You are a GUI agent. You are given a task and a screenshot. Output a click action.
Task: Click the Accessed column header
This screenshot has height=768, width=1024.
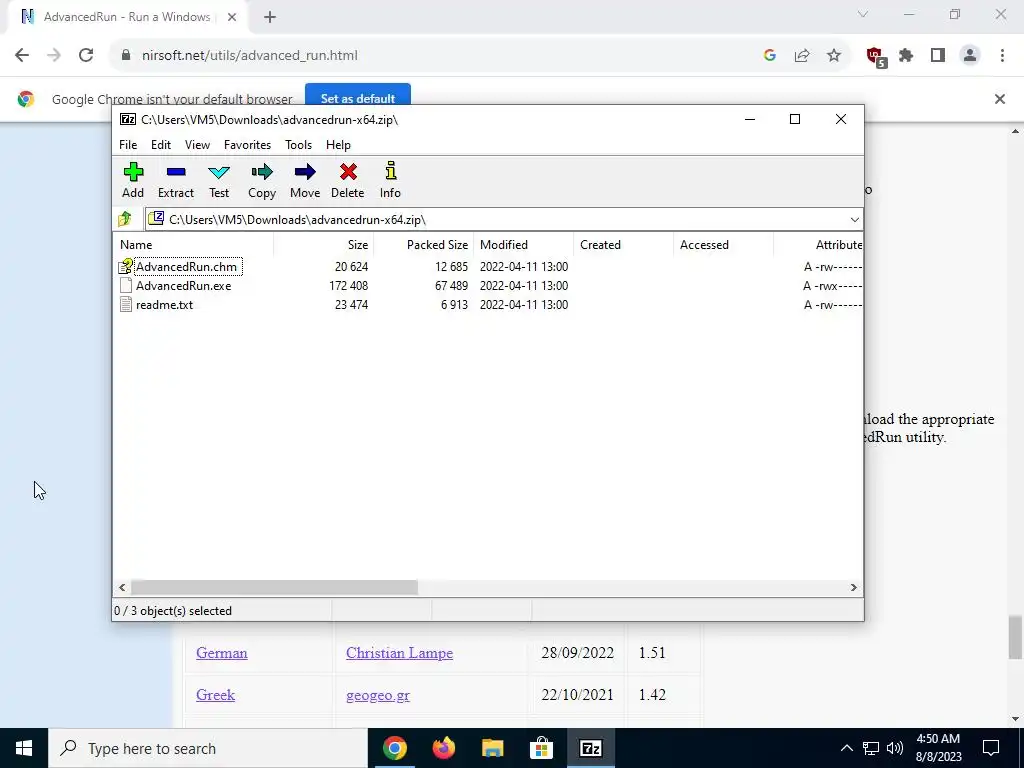click(723, 245)
